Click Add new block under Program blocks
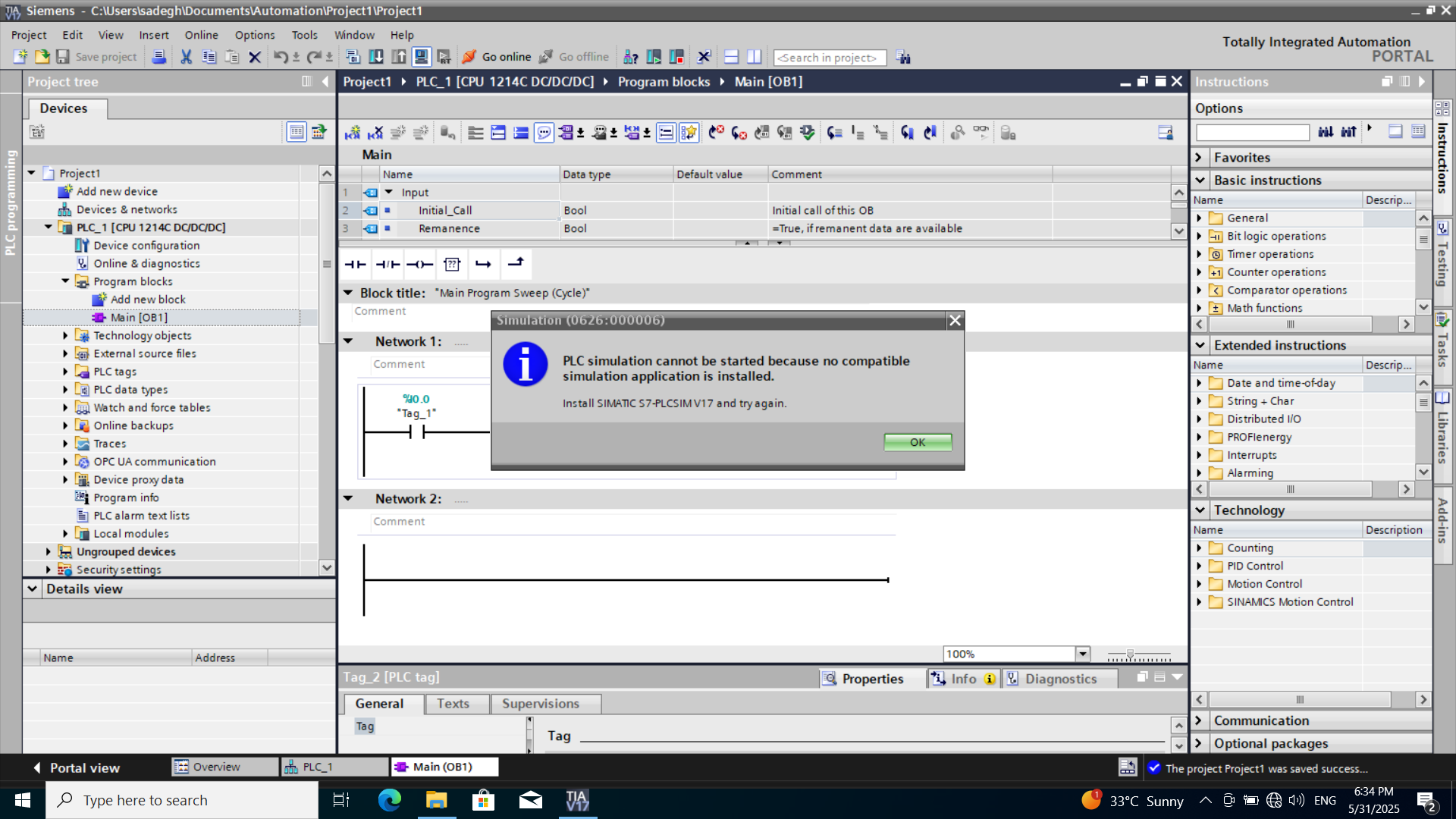 148,300
